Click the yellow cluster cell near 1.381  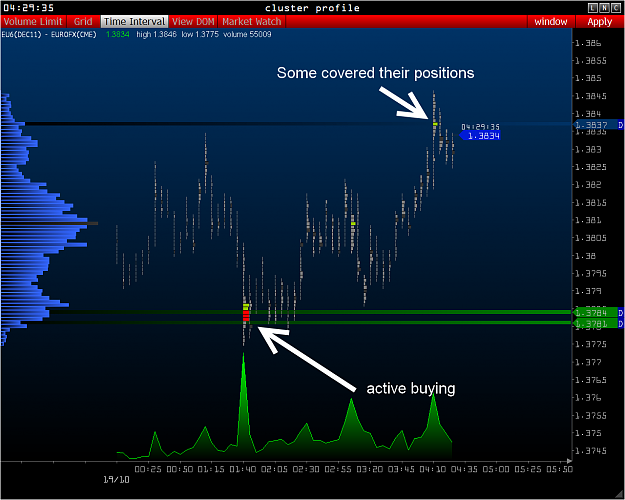click(x=353, y=224)
